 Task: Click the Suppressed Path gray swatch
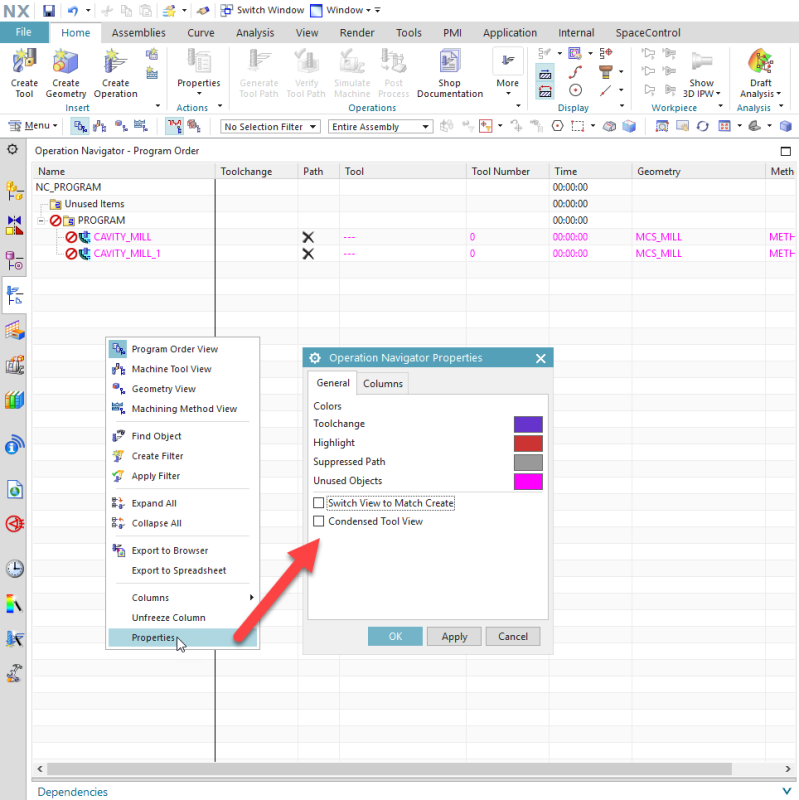coord(528,462)
